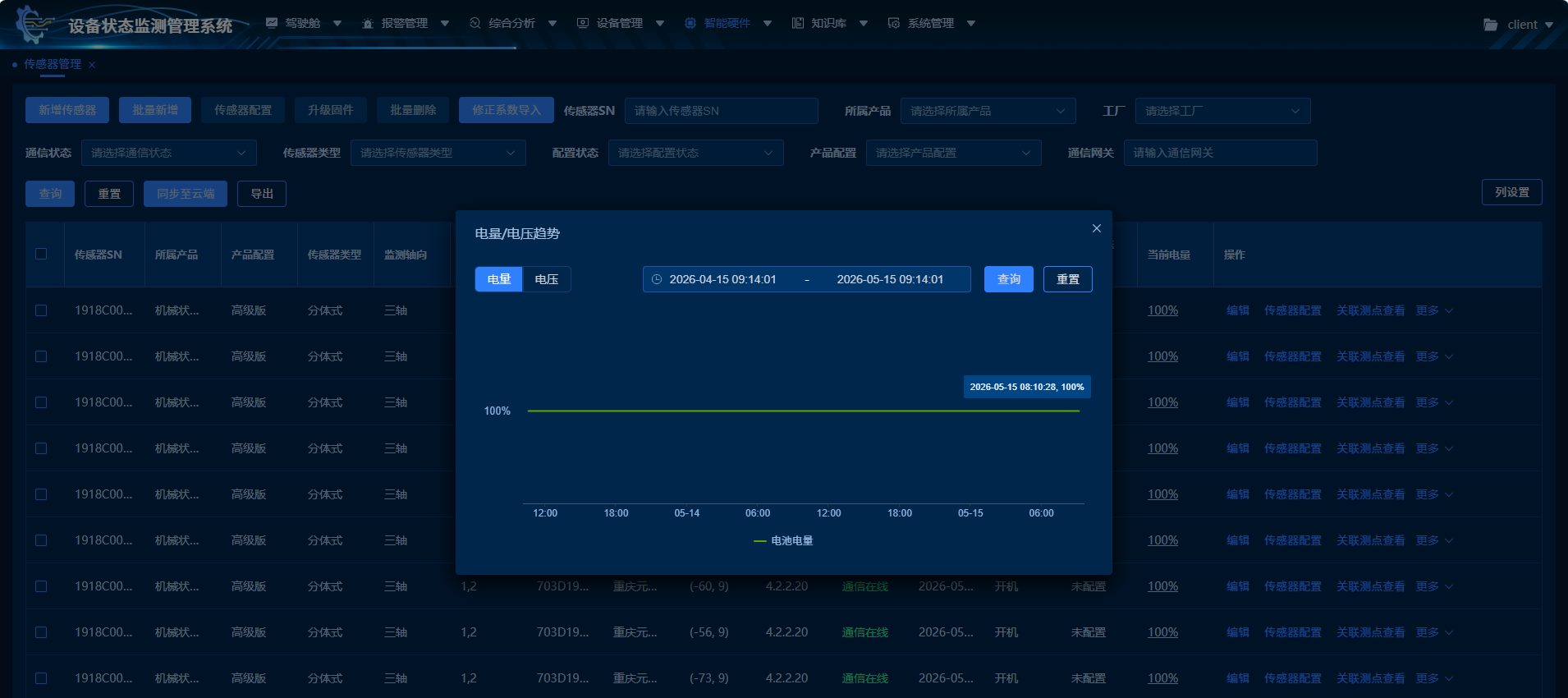The height and width of the screenshot is (698, 1568).
Task: Open the 传感器类型 dropdown
Action: click(438, 153)
